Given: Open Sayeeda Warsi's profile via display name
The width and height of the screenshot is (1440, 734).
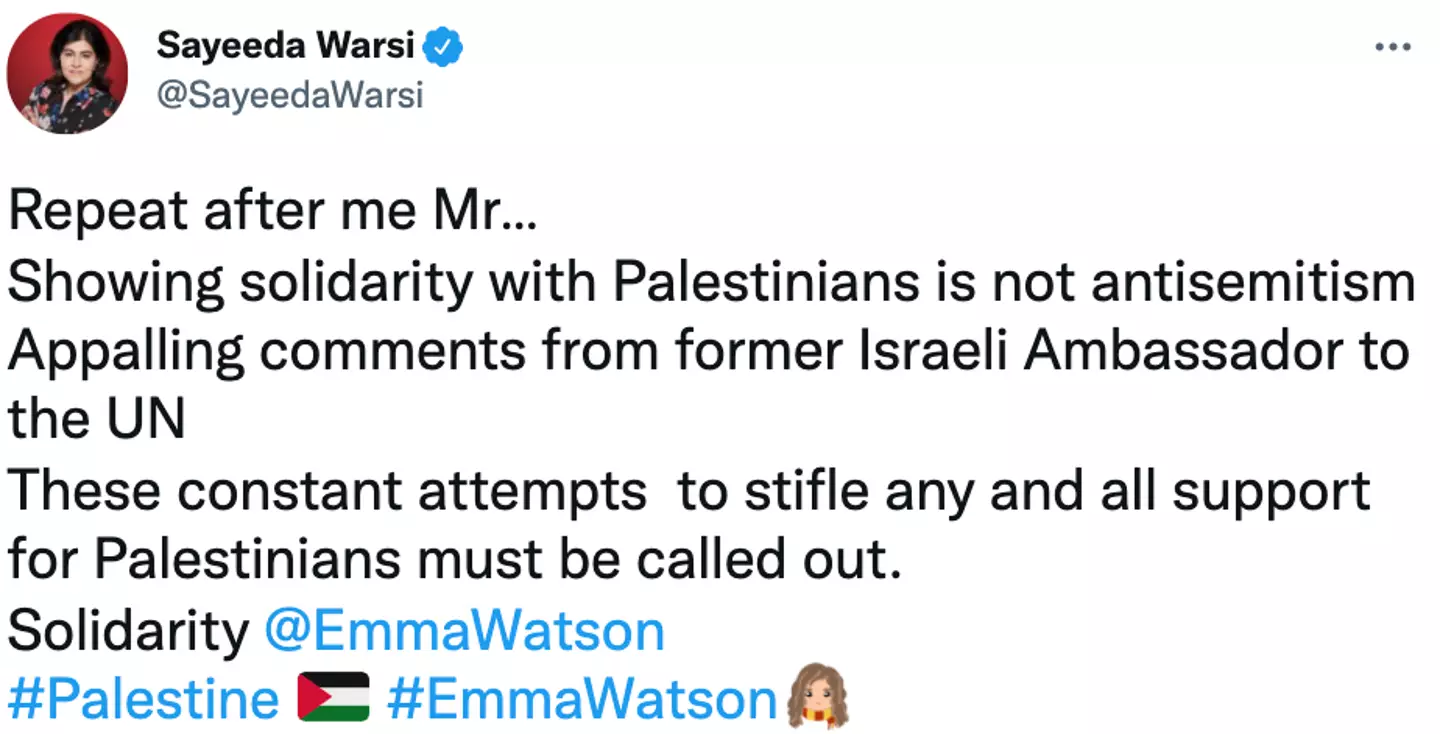Looking at the screenshot, I should (290, 44).
